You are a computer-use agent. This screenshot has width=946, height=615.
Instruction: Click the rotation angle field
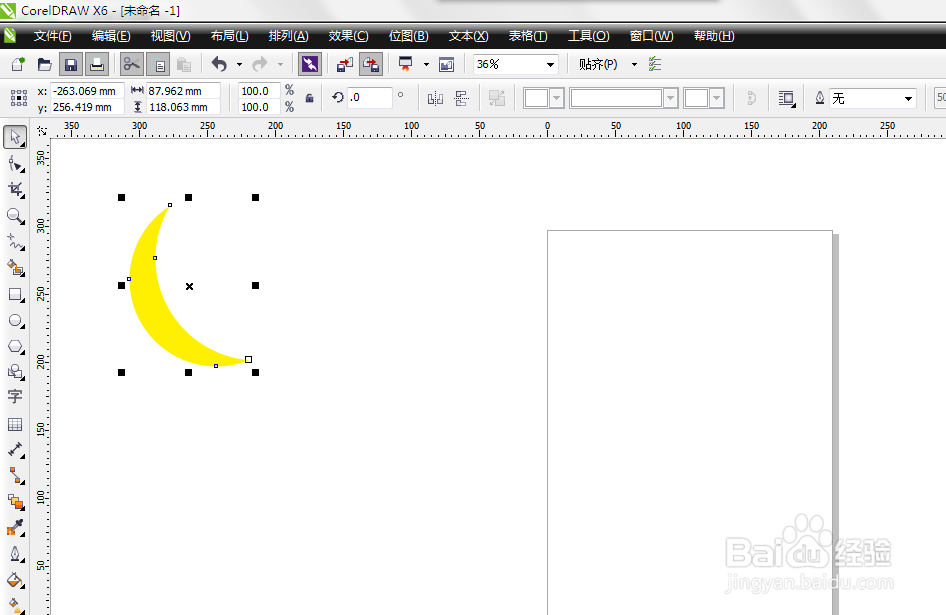(370, 98)
